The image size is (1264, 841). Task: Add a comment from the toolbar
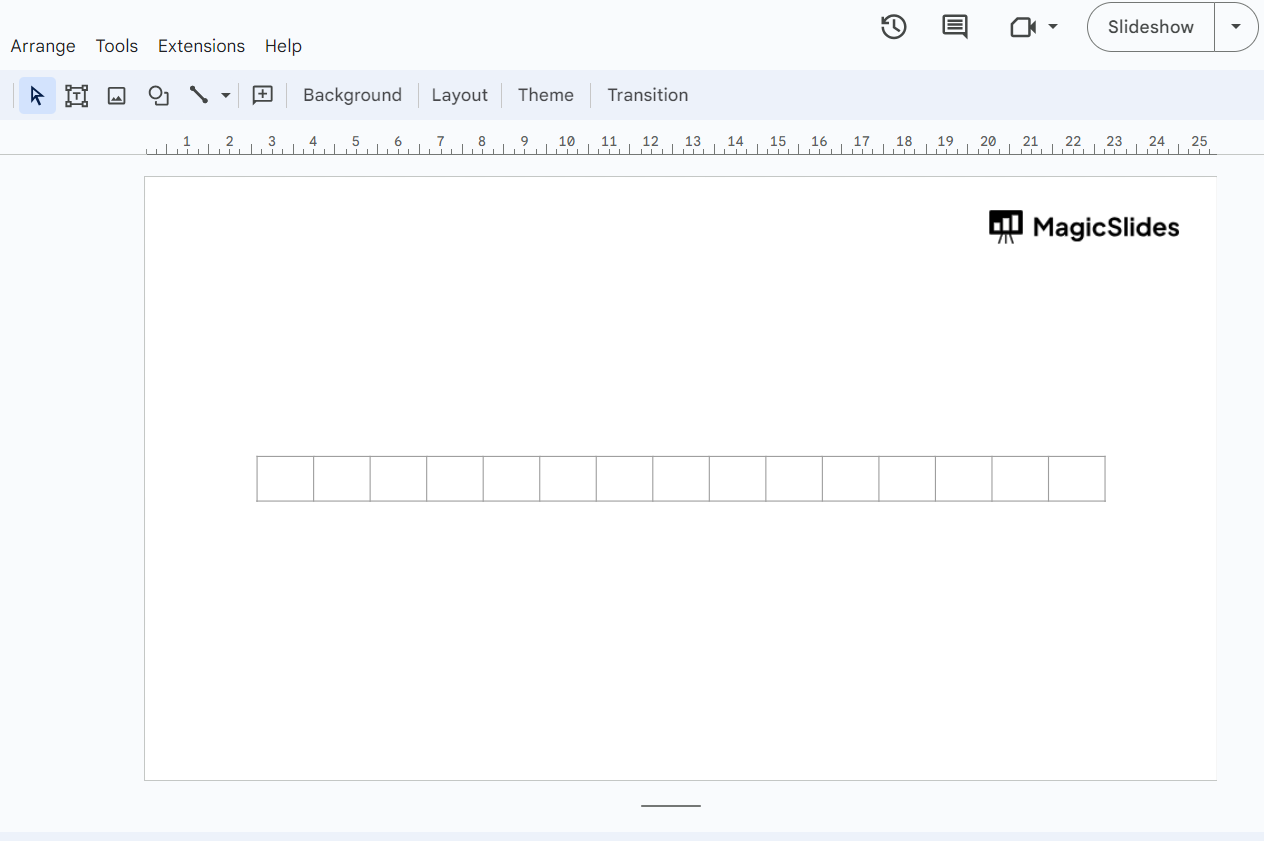(x=263, y=95)
